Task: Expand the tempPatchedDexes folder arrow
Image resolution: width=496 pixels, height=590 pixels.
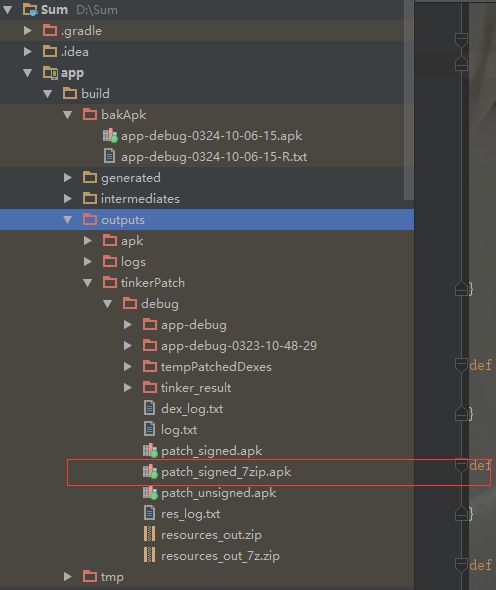Action: 128,367
